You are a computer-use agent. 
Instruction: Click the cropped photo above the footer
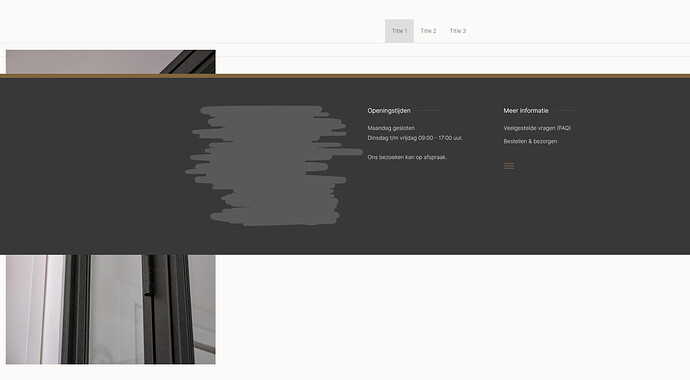pos(110,62)
